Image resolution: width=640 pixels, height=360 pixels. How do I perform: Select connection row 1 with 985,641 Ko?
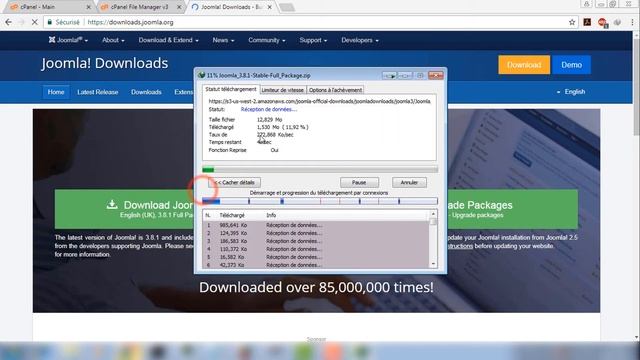316,225
